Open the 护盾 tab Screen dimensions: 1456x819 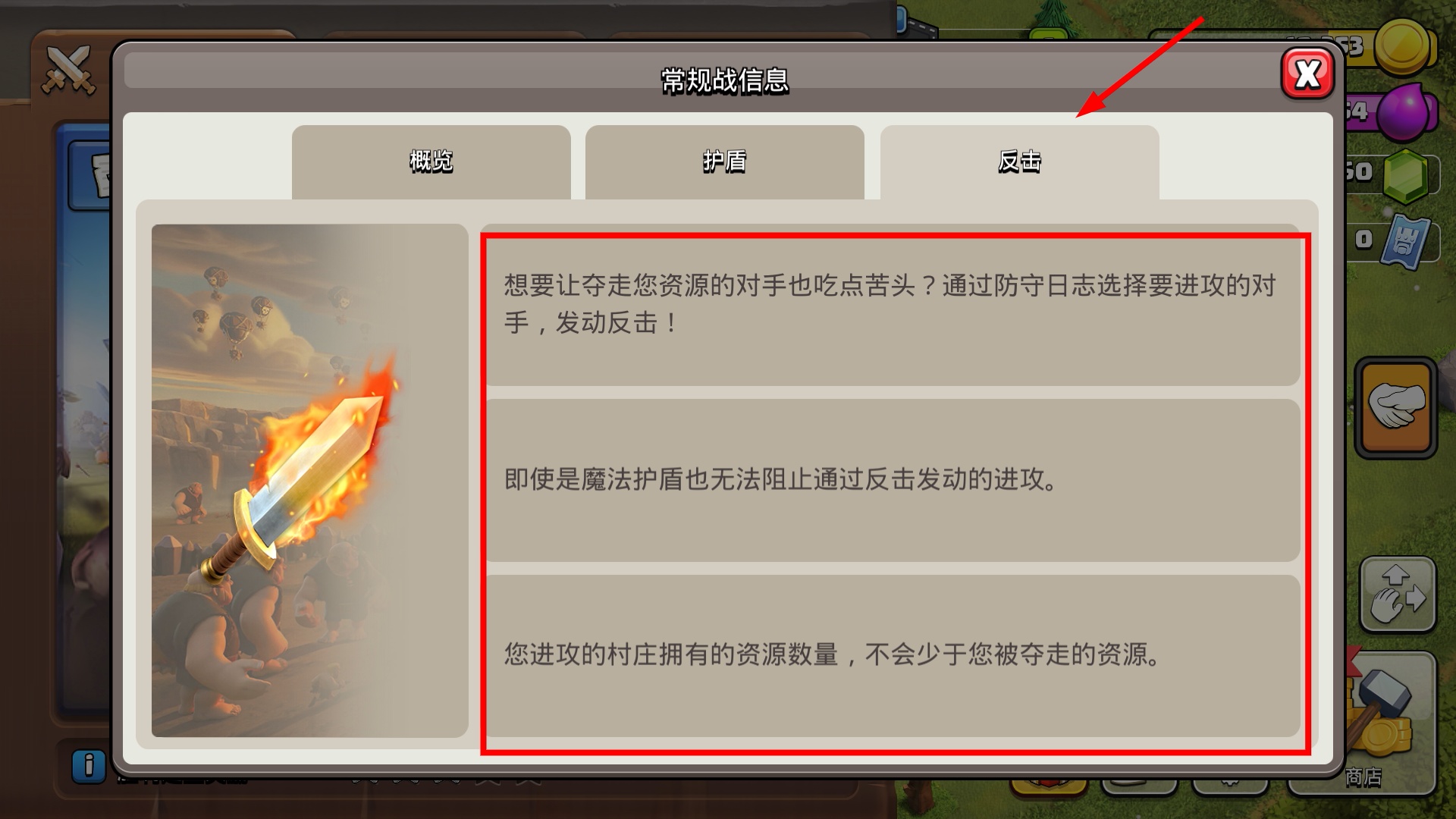pos(724,162)
